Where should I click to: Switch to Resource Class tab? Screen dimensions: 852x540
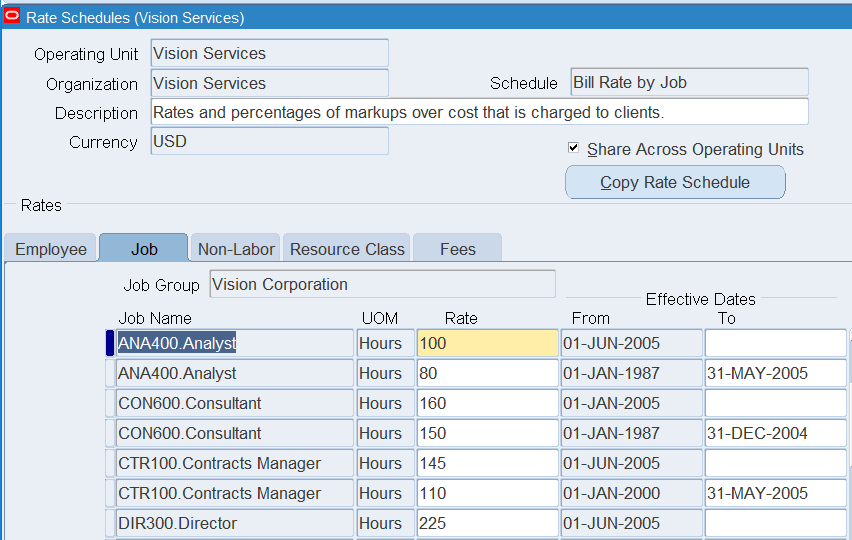[347, 249]
